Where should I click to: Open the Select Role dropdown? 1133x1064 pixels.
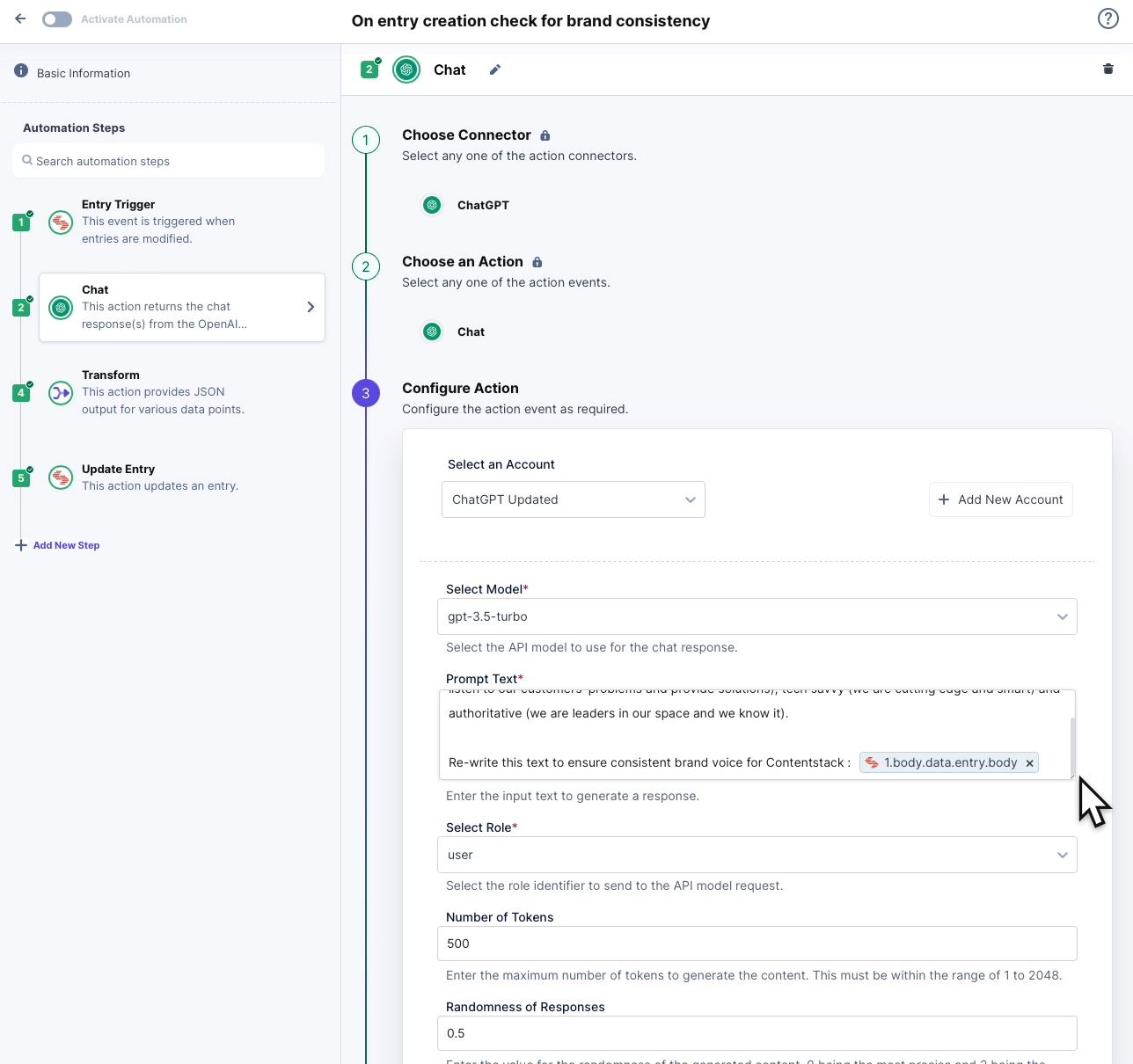757,855
